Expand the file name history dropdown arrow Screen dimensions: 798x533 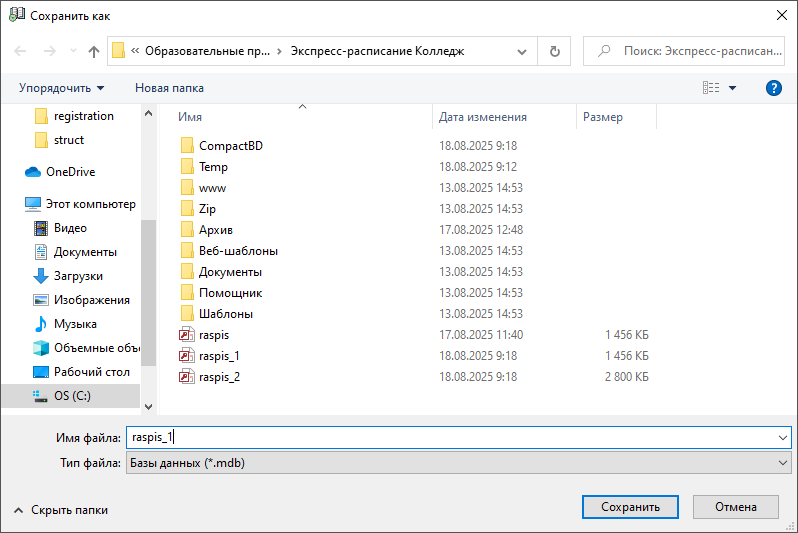[x=782, y=438]
